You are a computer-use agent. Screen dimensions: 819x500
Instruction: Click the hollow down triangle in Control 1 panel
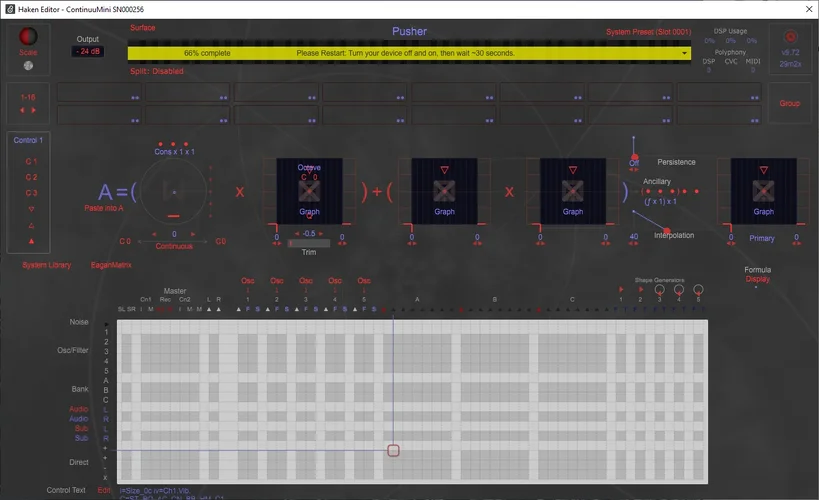(x=31, y=209)
